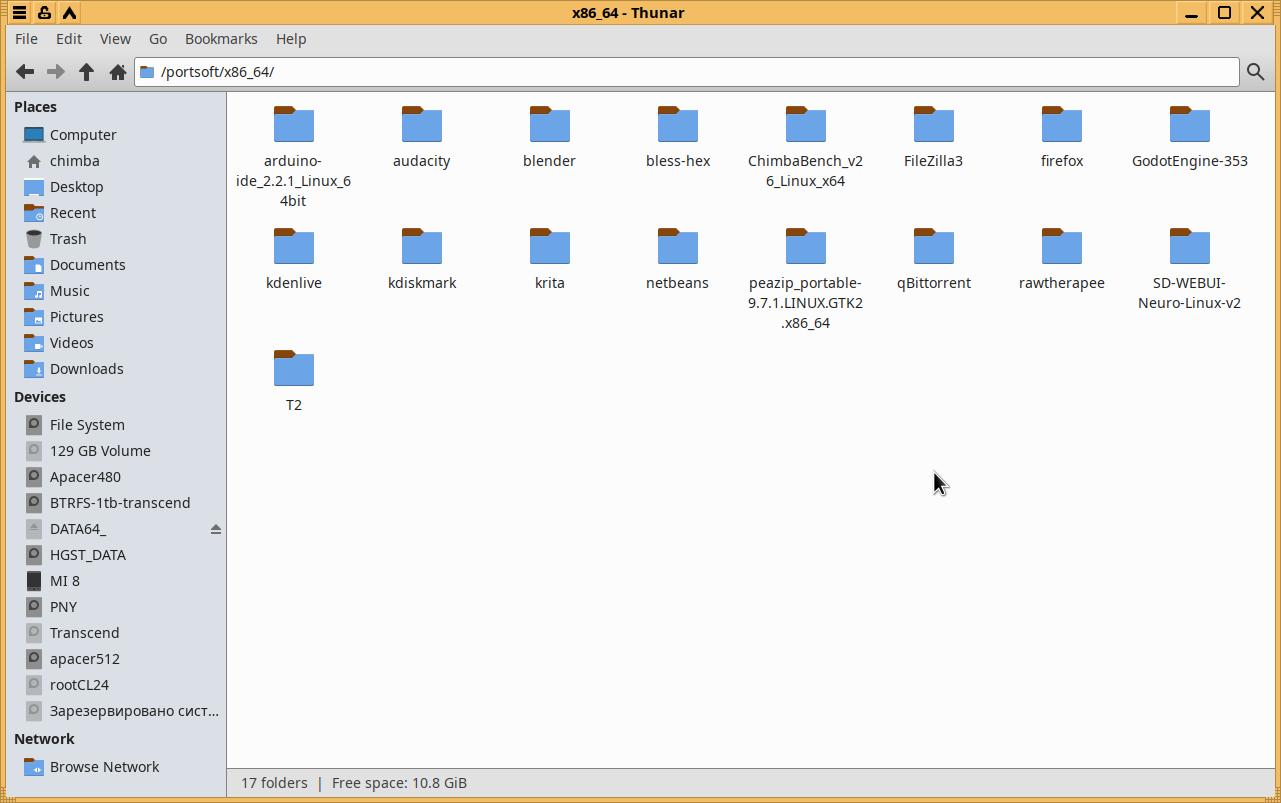Open the window menu icon in title bar
Viewport: 1281px width, 803px height.
pyautogui.click(x=19, y=13)
